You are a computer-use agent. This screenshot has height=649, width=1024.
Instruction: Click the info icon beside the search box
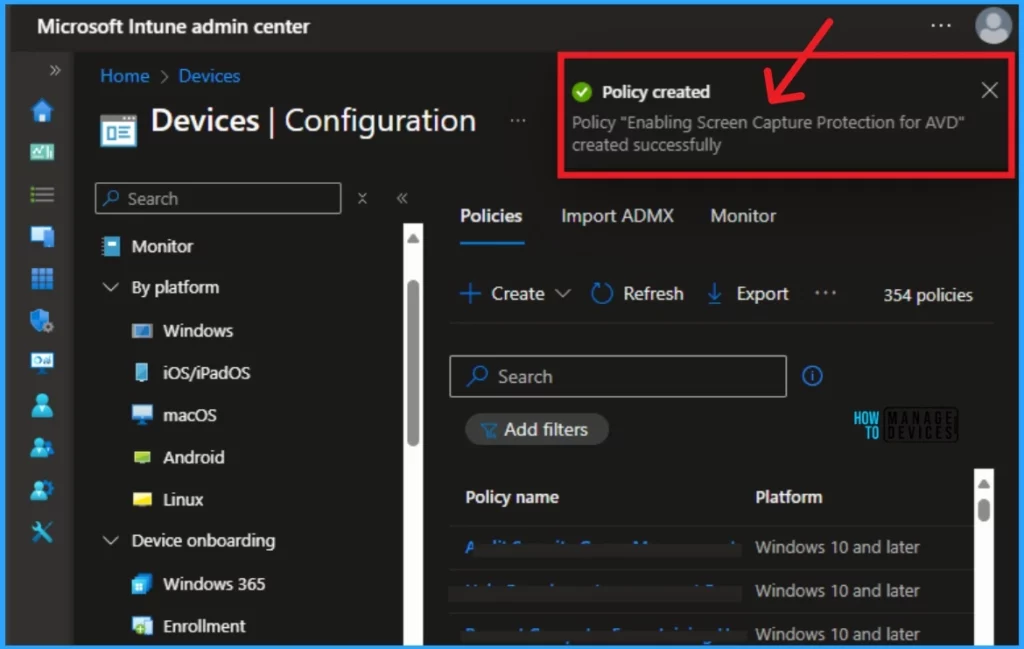tap(812, 376)
